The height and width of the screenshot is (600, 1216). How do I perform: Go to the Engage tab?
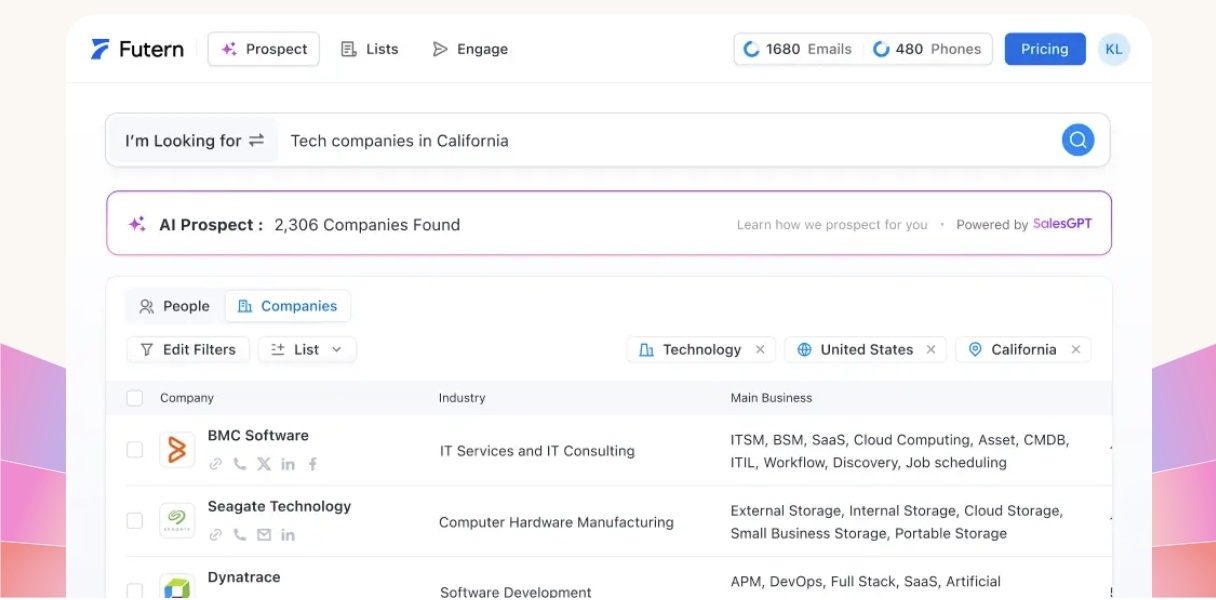[470, 49]
